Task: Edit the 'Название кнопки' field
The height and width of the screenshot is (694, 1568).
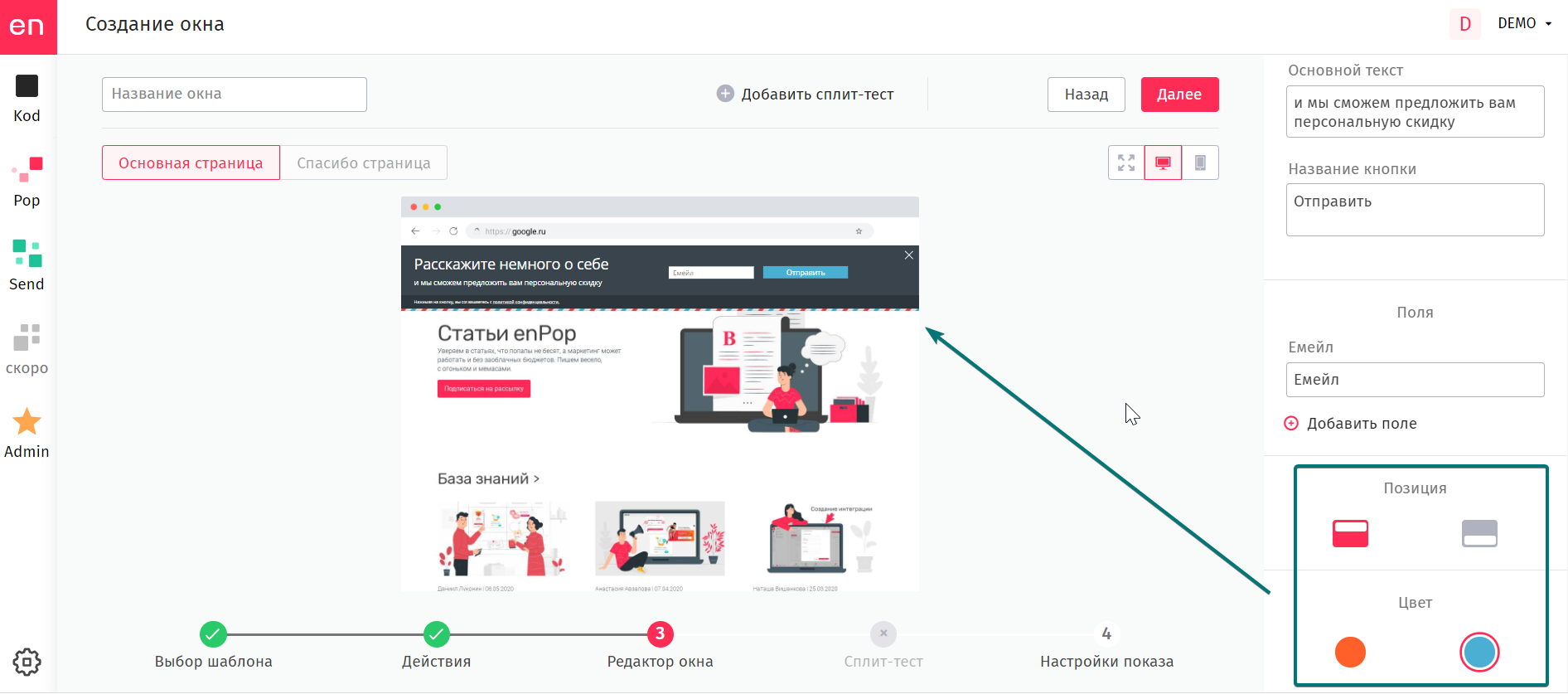Action: tap(1415, 210)
